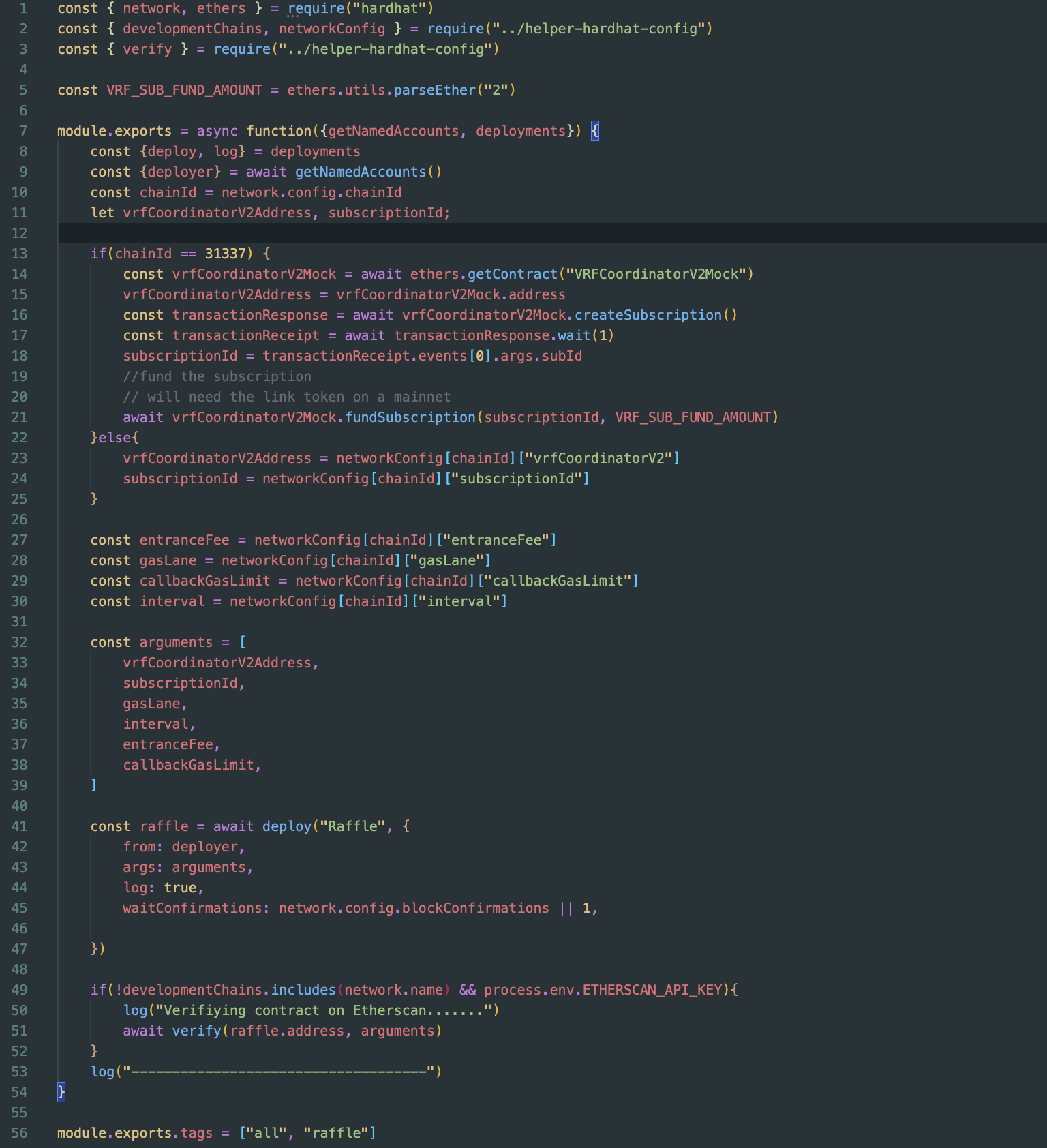Click '"vrfCoordinatorV2"' string on line 23
1047x1148 pixels.
[x=598, y=458]
